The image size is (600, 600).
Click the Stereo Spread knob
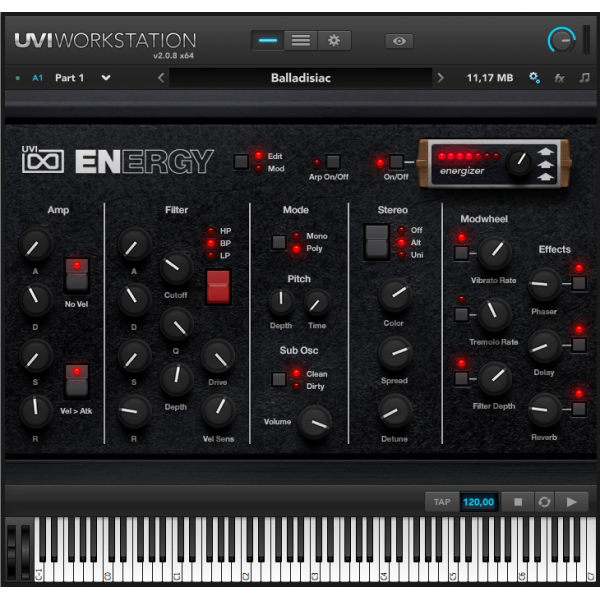click(x=395, y=353)
